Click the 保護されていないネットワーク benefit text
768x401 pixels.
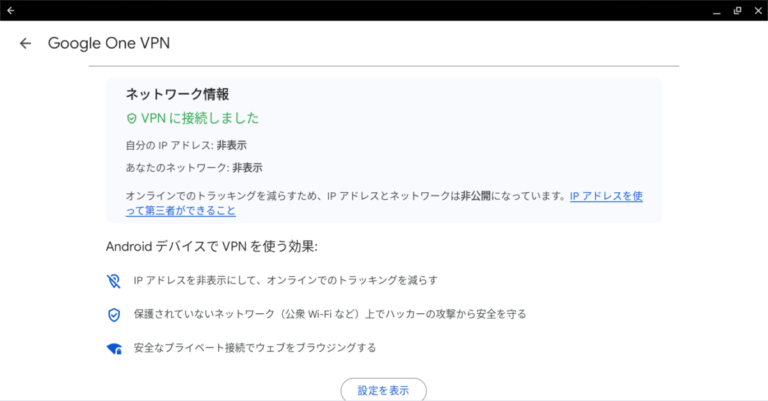pos(330,314)
